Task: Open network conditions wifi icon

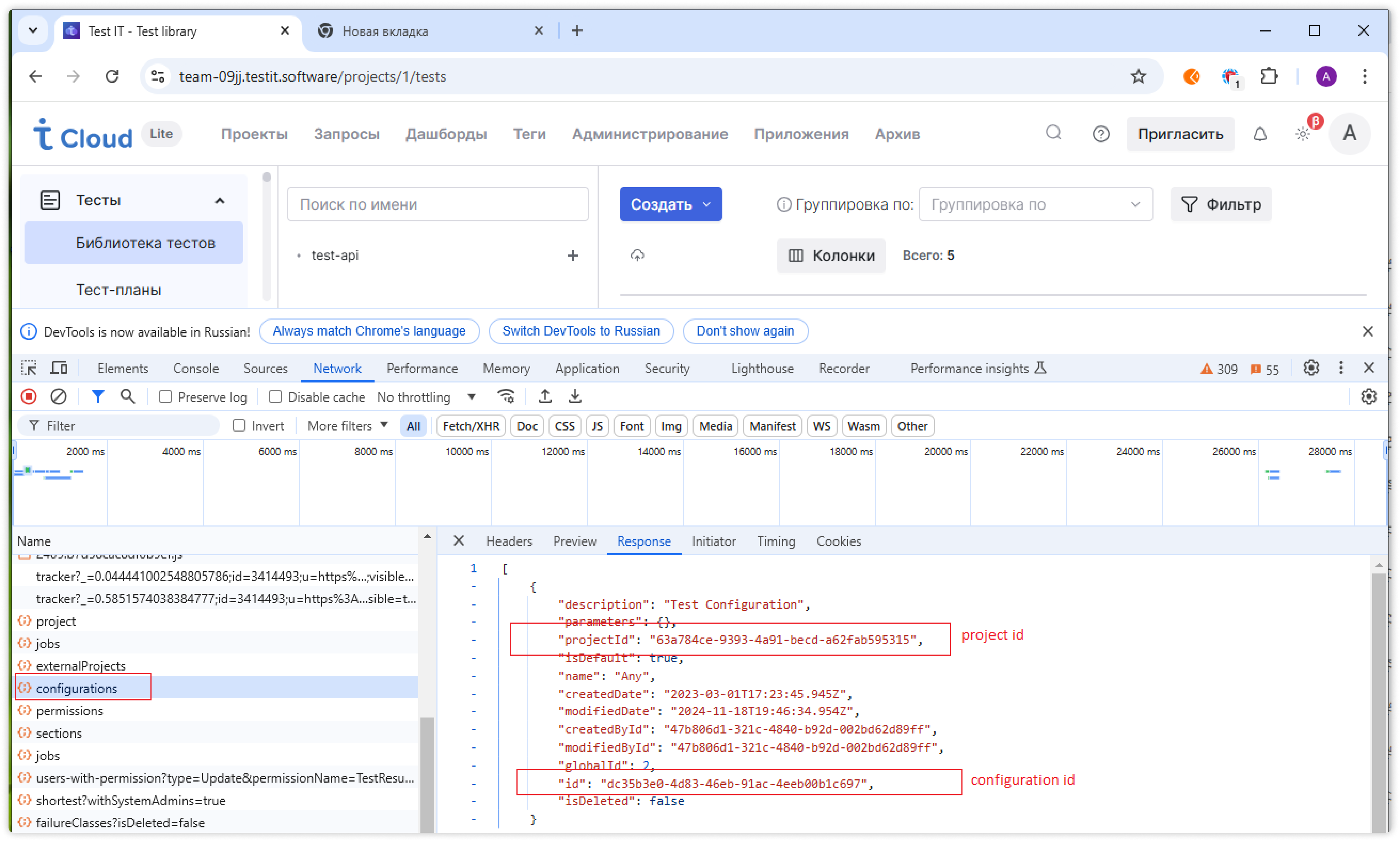Action: pyautogui.click(x=506, y=397)
